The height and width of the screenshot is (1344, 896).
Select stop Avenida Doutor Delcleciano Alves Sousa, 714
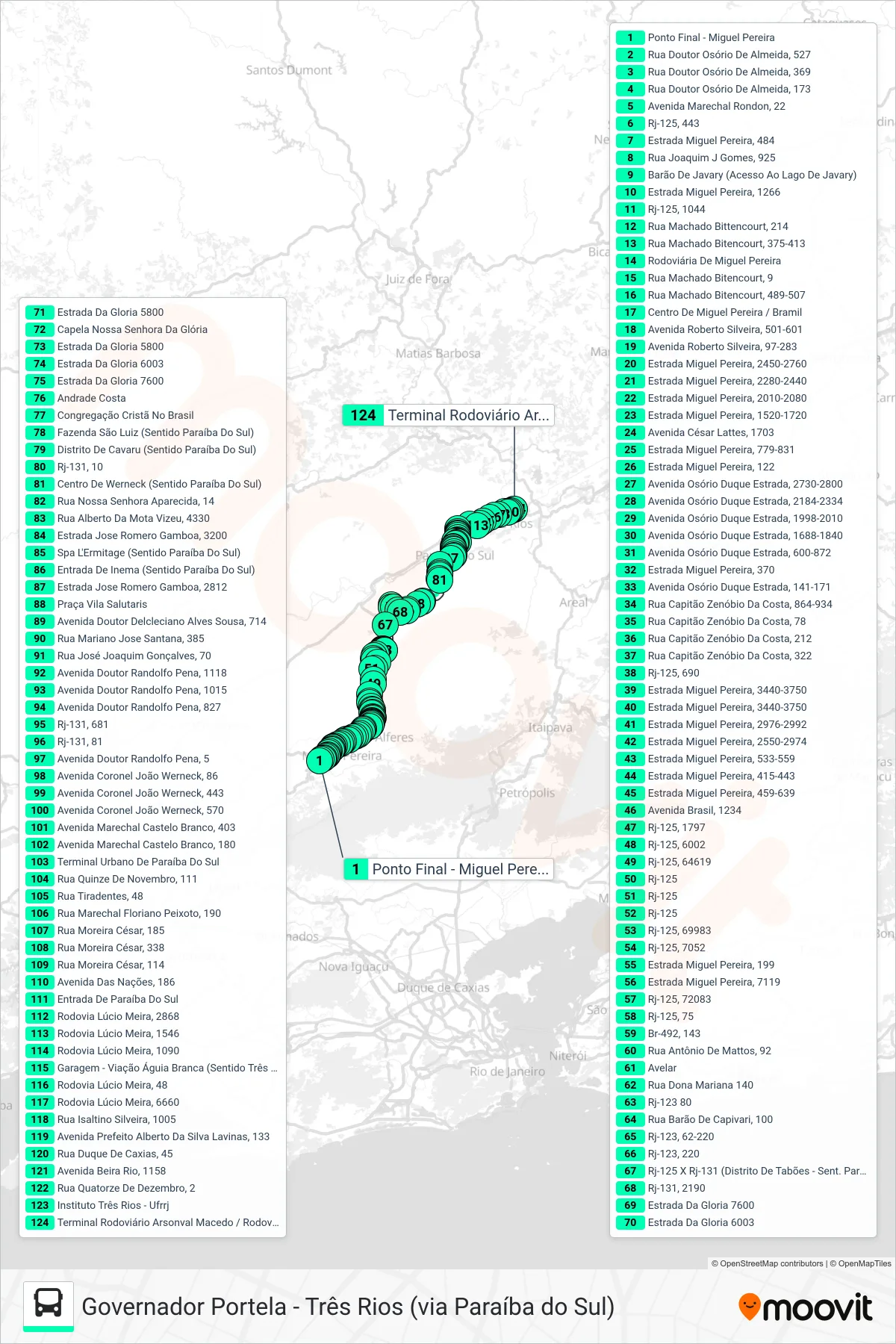pyautogui.click(x=146, y=621)
